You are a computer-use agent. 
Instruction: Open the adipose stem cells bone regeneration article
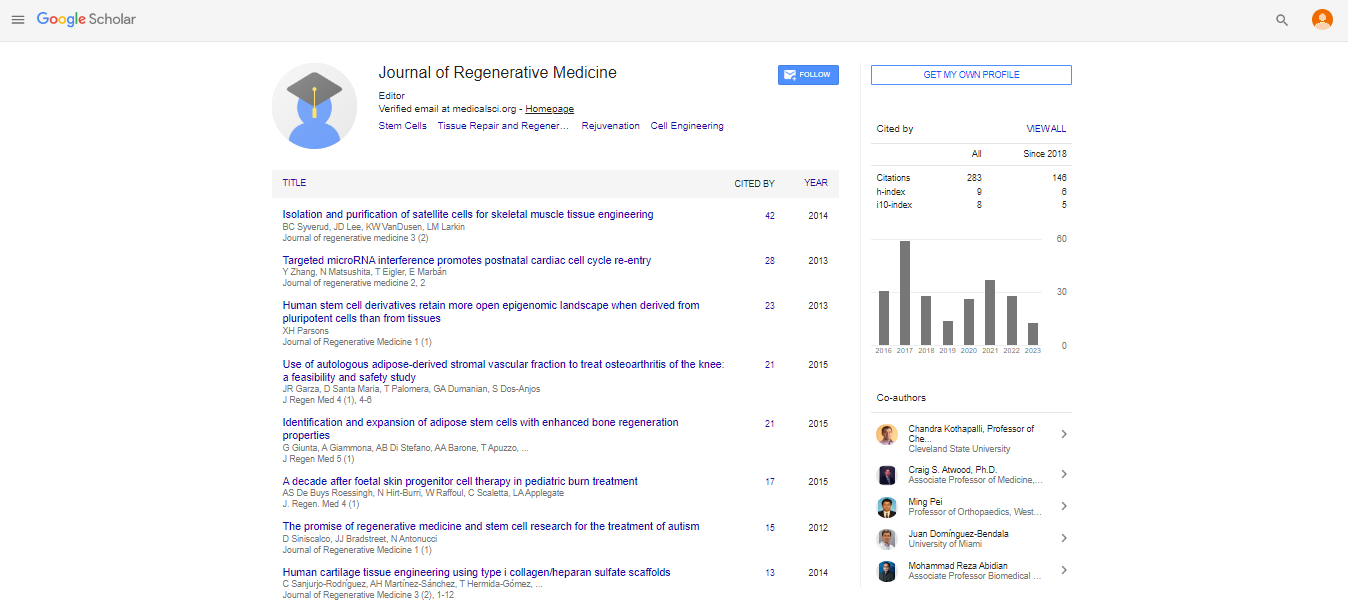coord(480,429)
